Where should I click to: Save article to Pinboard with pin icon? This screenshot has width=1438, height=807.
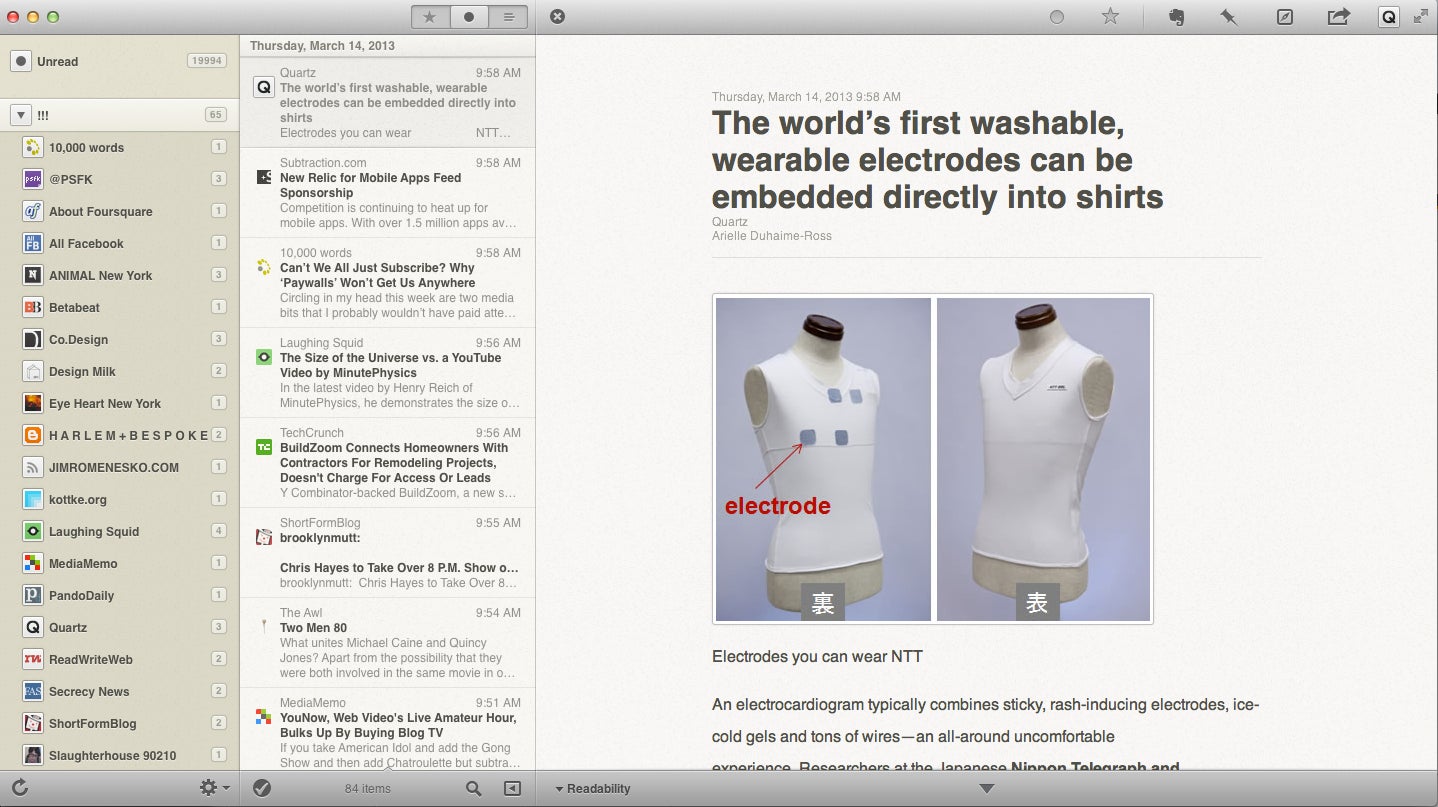[x=1229, y=17]
